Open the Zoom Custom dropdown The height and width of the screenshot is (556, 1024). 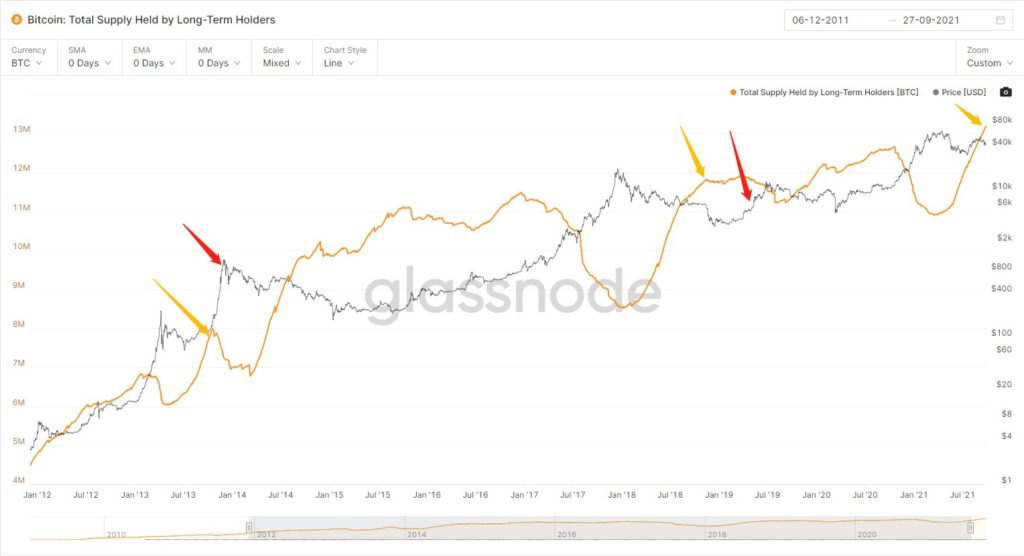point(989,63)
